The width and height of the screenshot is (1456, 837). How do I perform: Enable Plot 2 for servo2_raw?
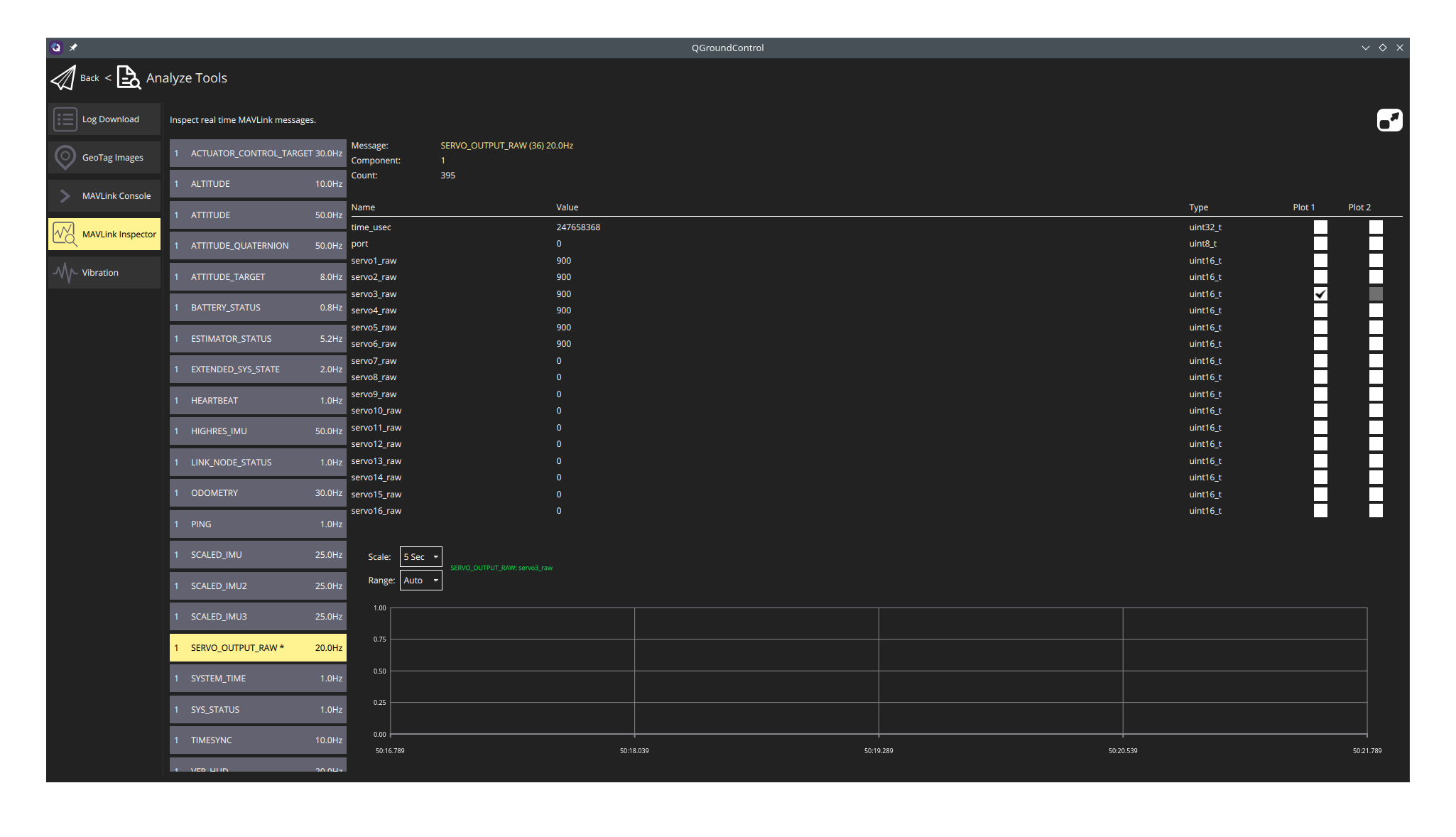coord(1376,277)
